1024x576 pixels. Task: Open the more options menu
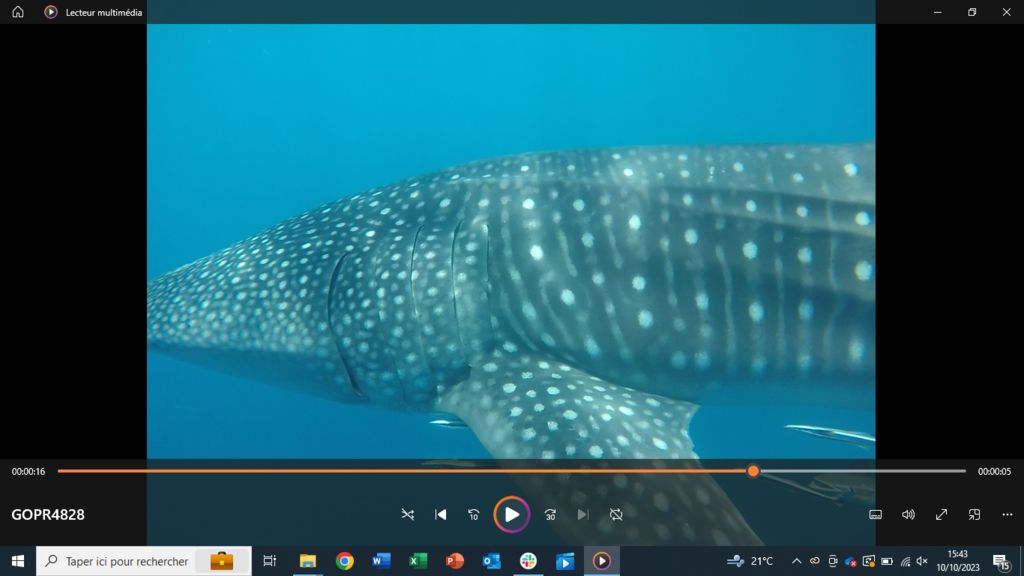click(x=1007, y=515)
